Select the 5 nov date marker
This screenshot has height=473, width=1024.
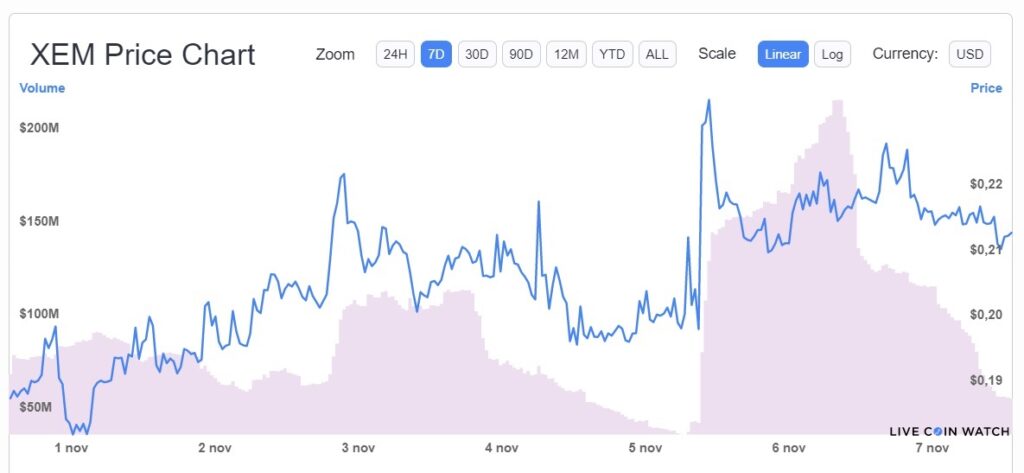click(x=646, y=448)
